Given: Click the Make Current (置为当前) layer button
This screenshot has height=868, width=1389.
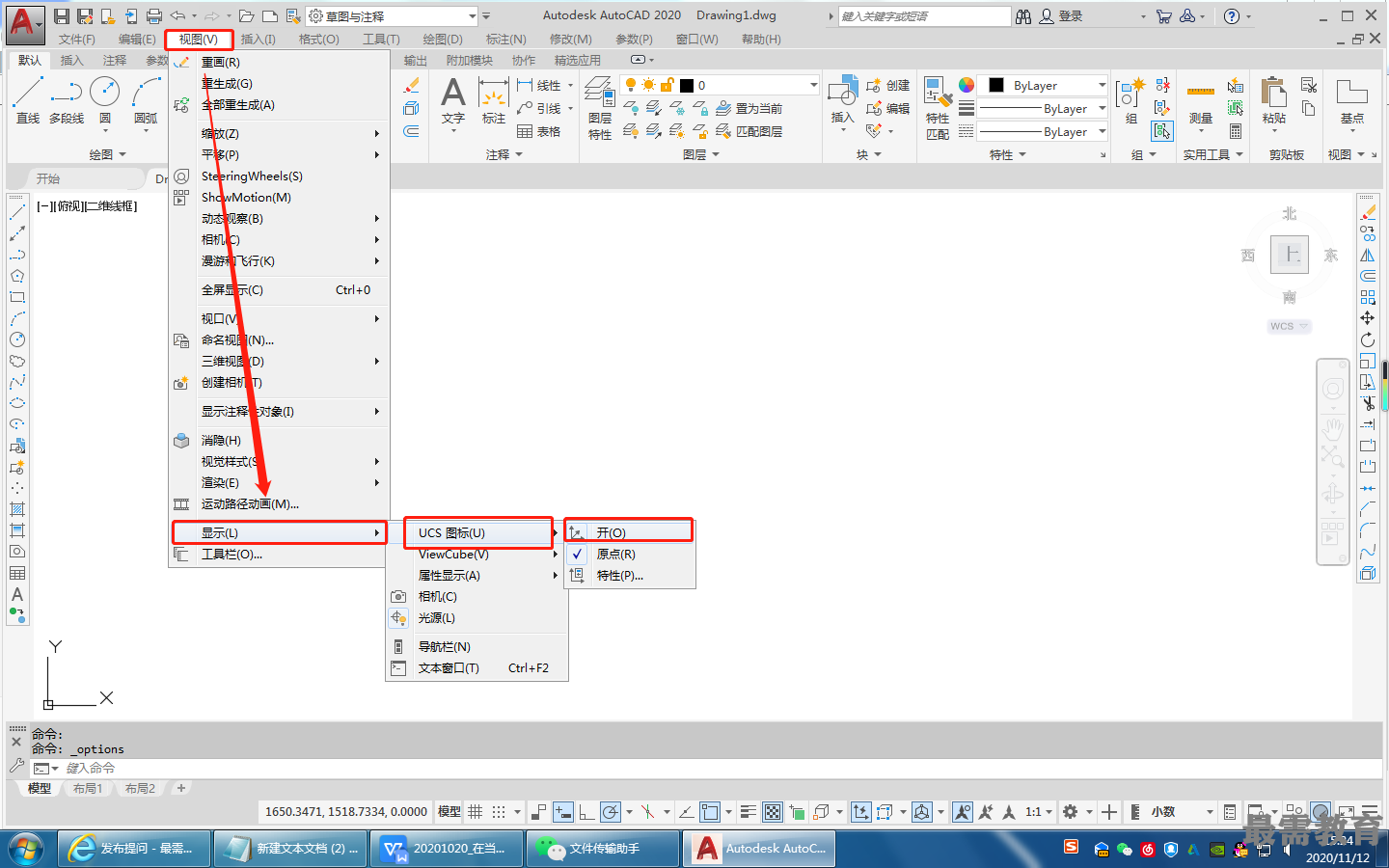Looking at the screenshot, I should [x=749, y=108].
